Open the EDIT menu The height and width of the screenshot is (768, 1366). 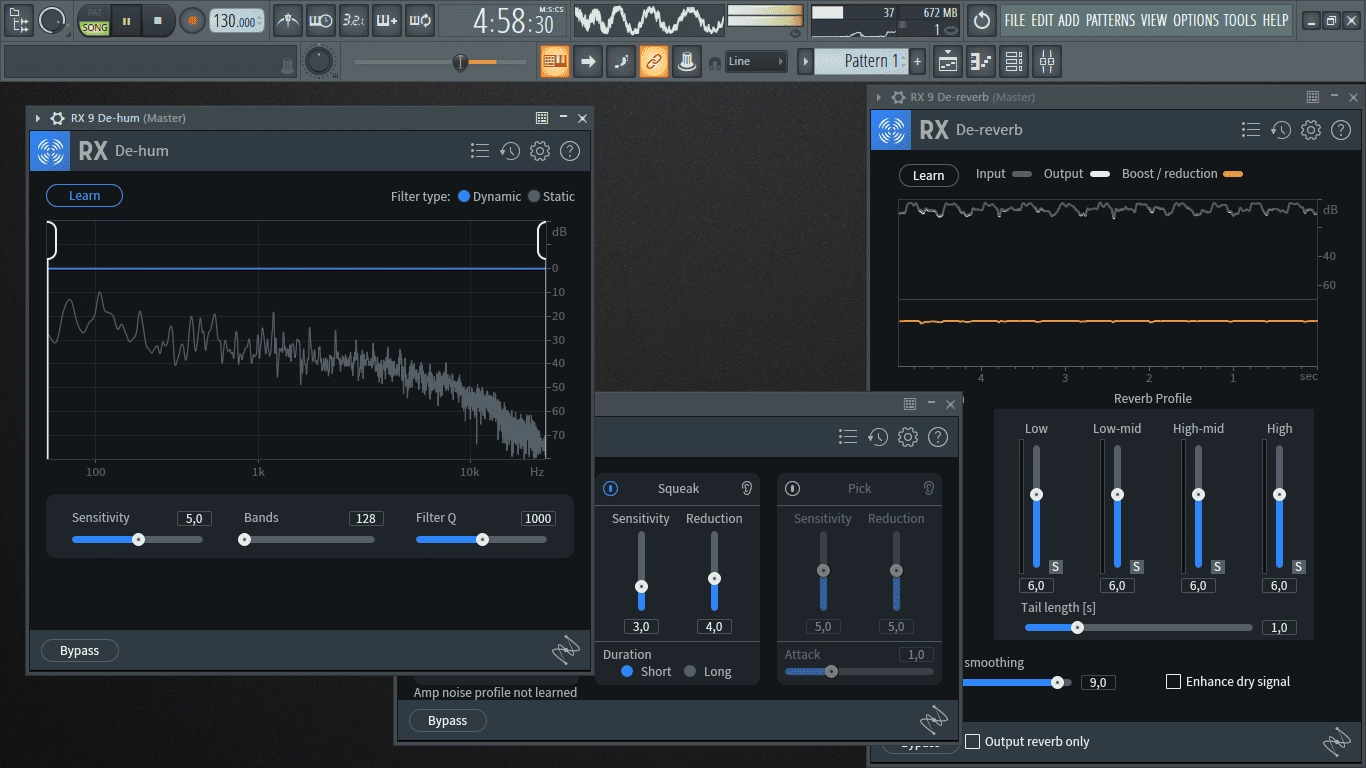point(1043,20)
